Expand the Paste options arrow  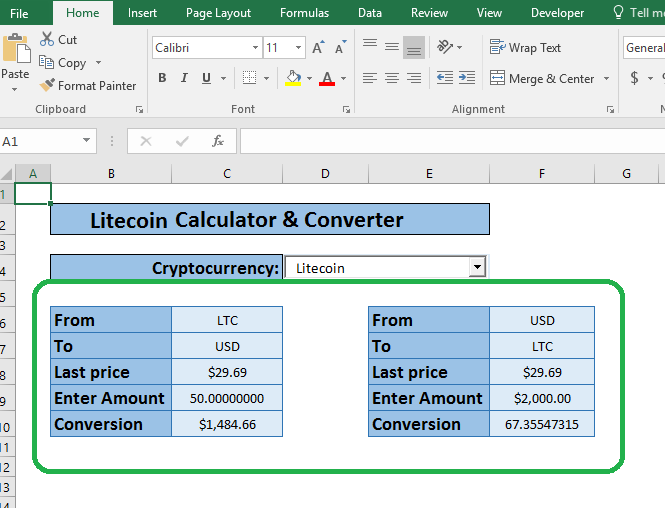[x=14, y=89]
